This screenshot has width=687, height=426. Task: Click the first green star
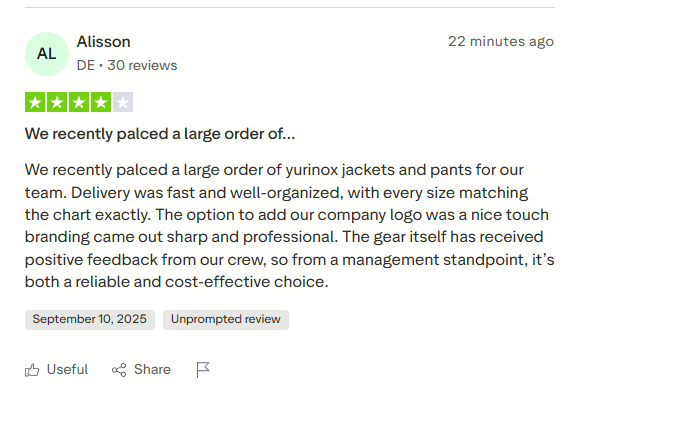tap(35, 102)
